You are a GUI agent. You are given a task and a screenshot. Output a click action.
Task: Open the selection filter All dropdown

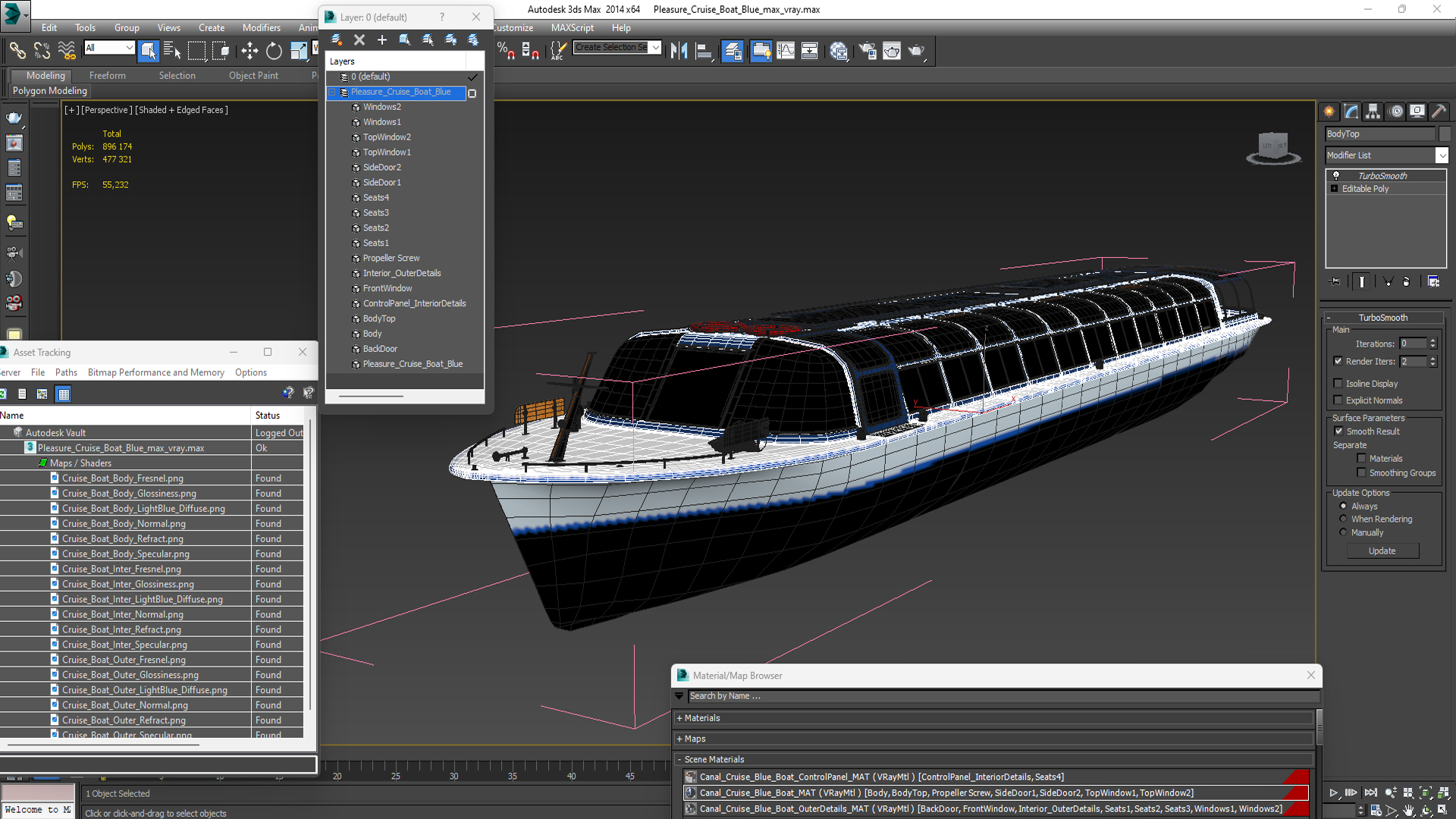129,48
